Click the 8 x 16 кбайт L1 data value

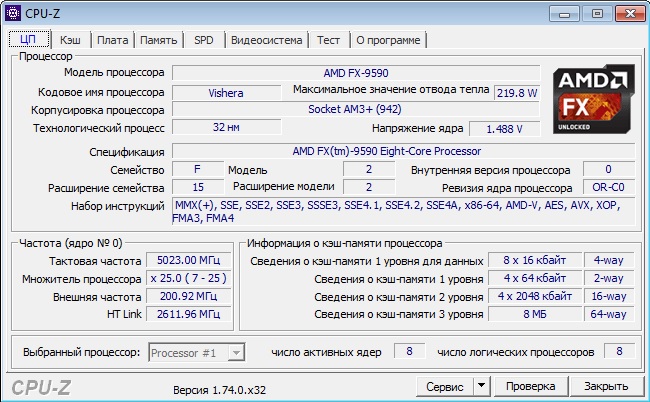point(535,260)
